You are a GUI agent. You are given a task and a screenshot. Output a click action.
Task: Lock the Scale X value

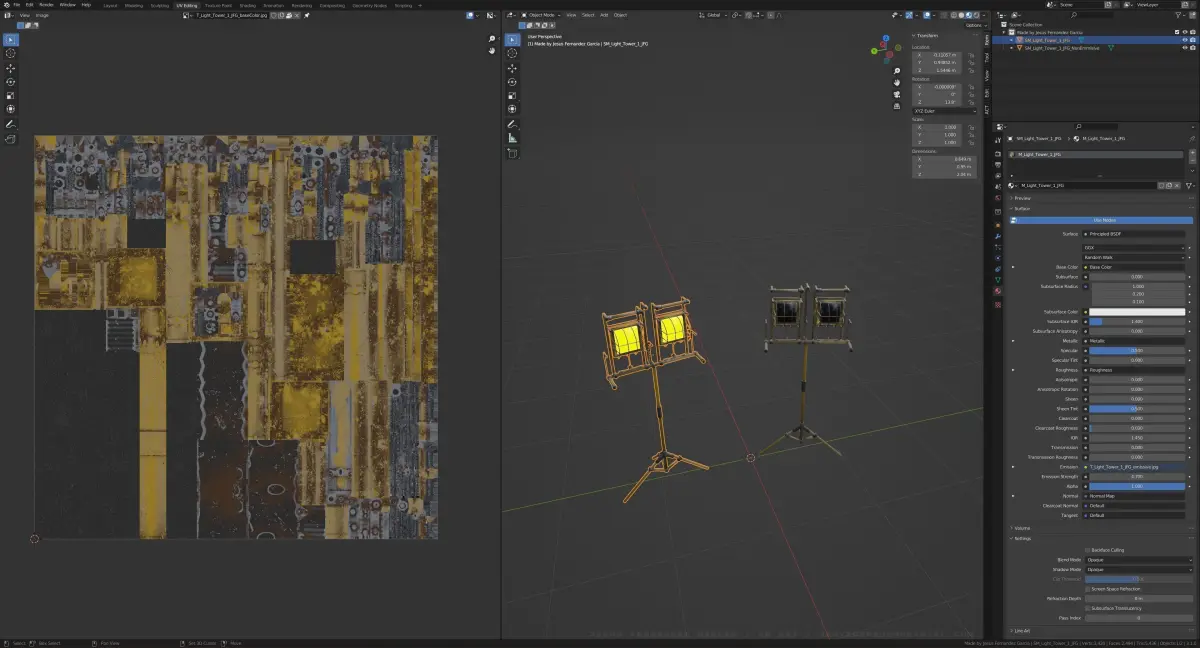[971, 127]
